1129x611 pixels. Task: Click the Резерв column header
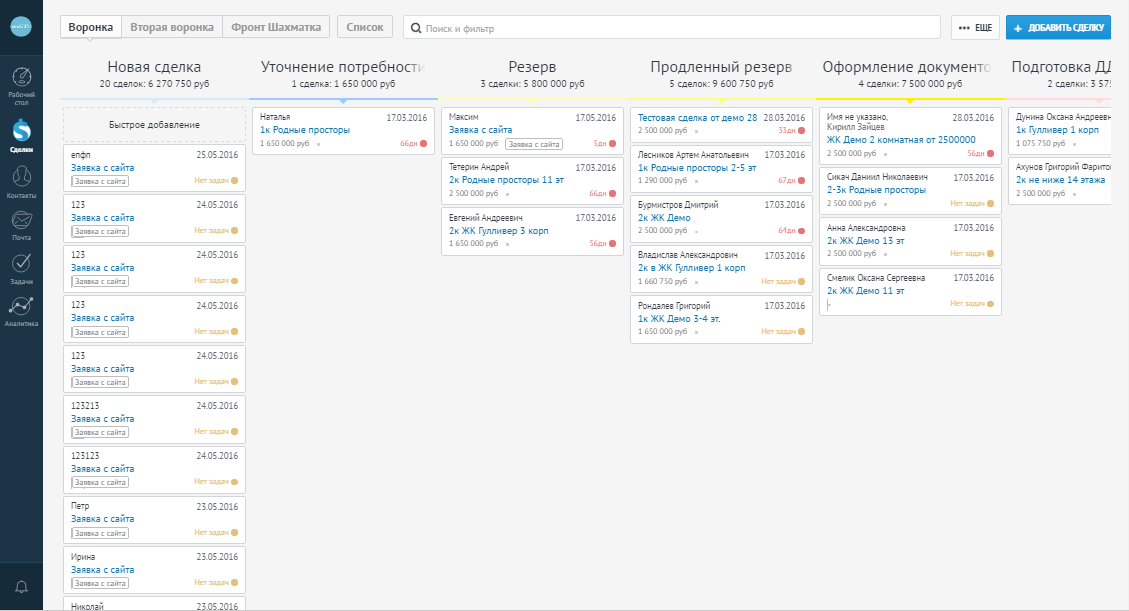532,67
